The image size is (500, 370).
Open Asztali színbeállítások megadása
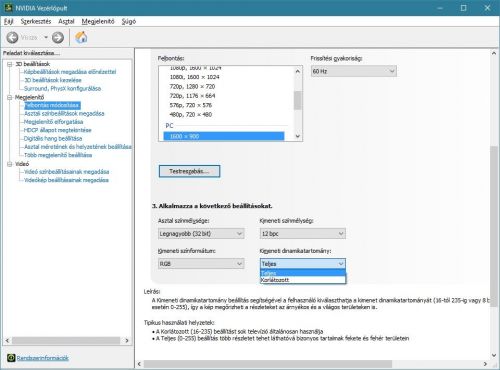64,114
